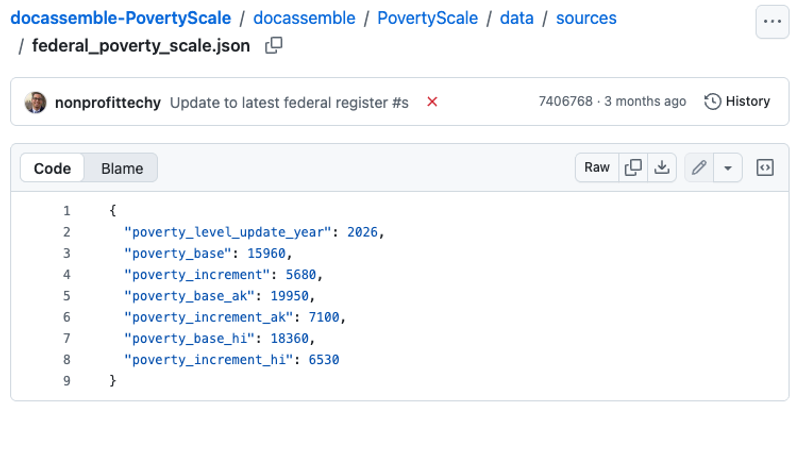
Task: Select line number 4
Action: point(67,275)
